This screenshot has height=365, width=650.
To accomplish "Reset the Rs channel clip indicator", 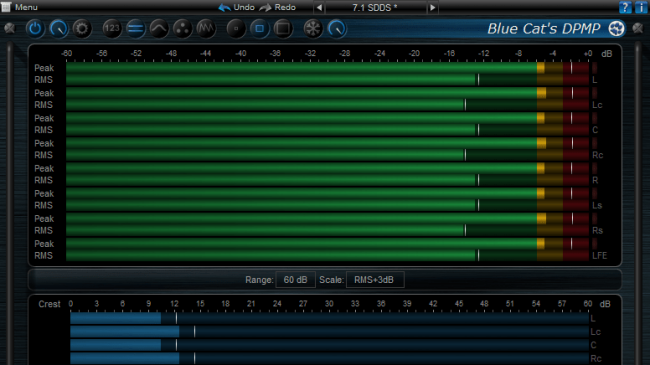I will pos(594,219).
